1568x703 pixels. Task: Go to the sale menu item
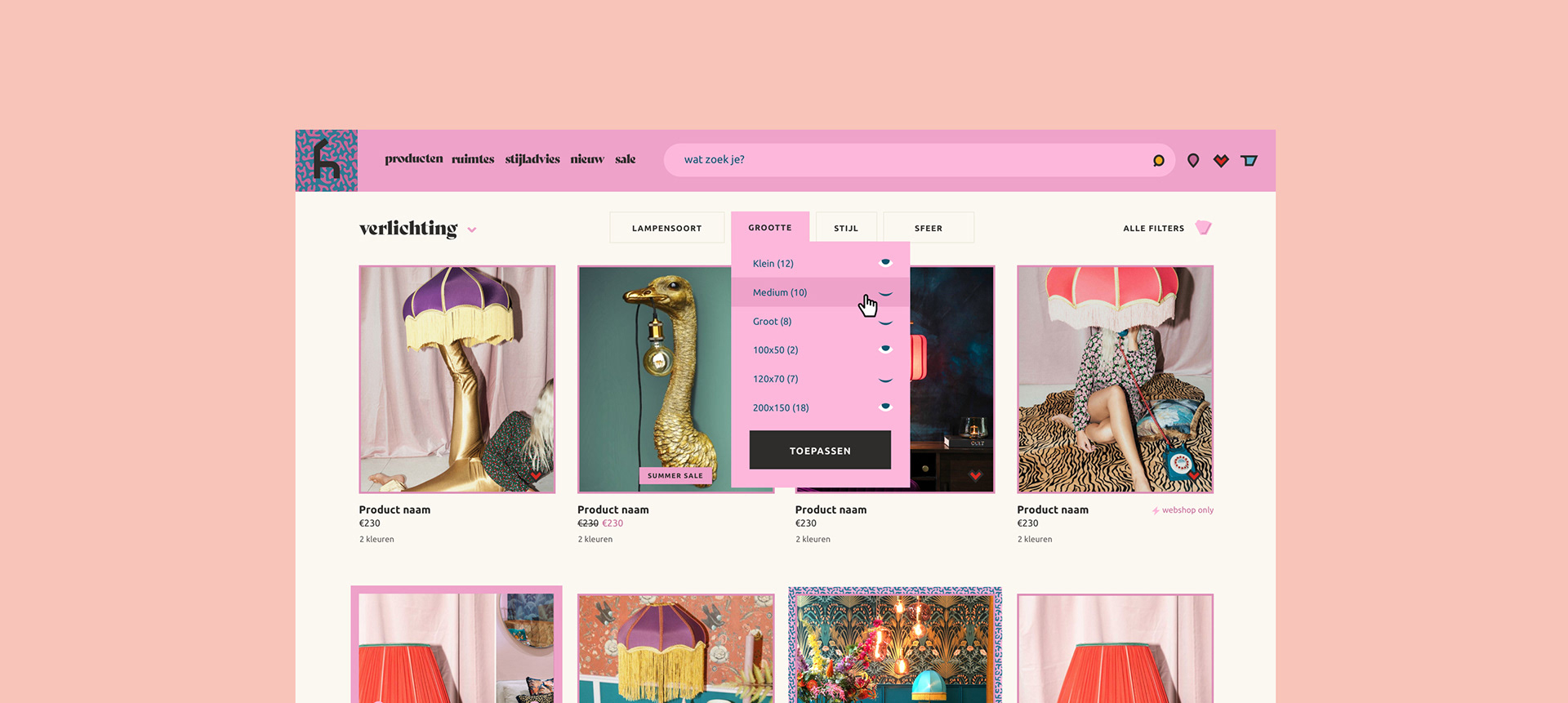tap(625, 159)
